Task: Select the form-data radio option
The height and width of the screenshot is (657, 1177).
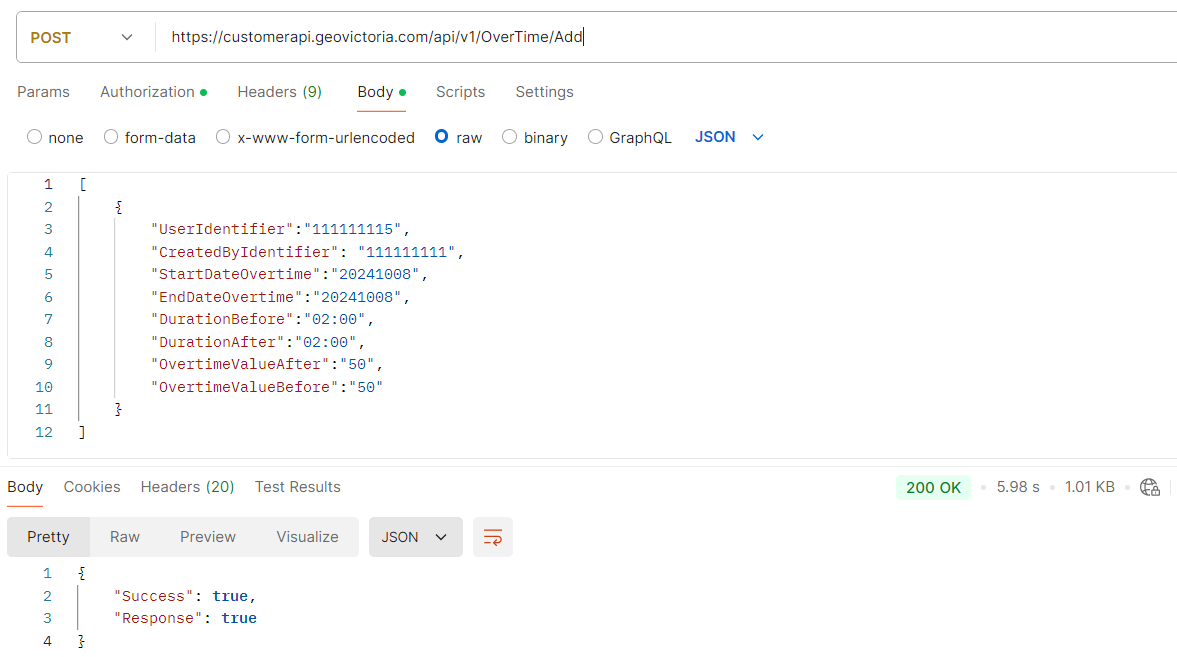Action: pos(111,137)
